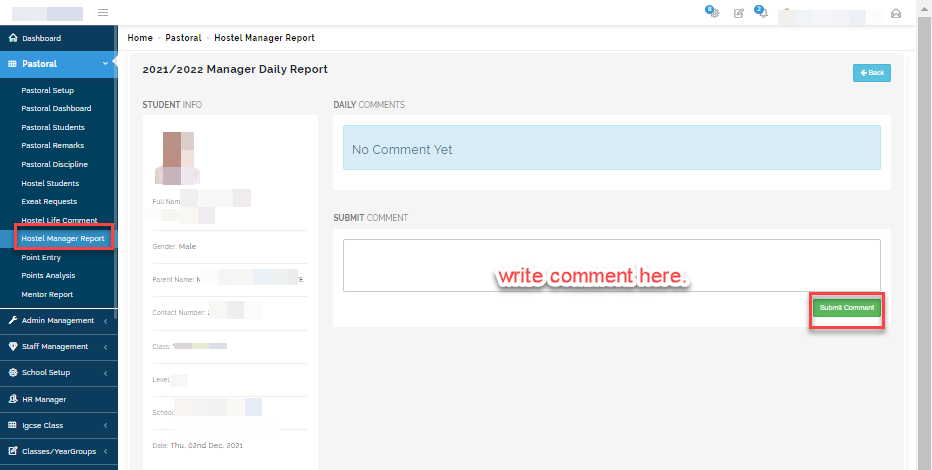Open Pastoral Discipline menu item
This screenshot has height=470, width=932.
[x=55, y=165]
